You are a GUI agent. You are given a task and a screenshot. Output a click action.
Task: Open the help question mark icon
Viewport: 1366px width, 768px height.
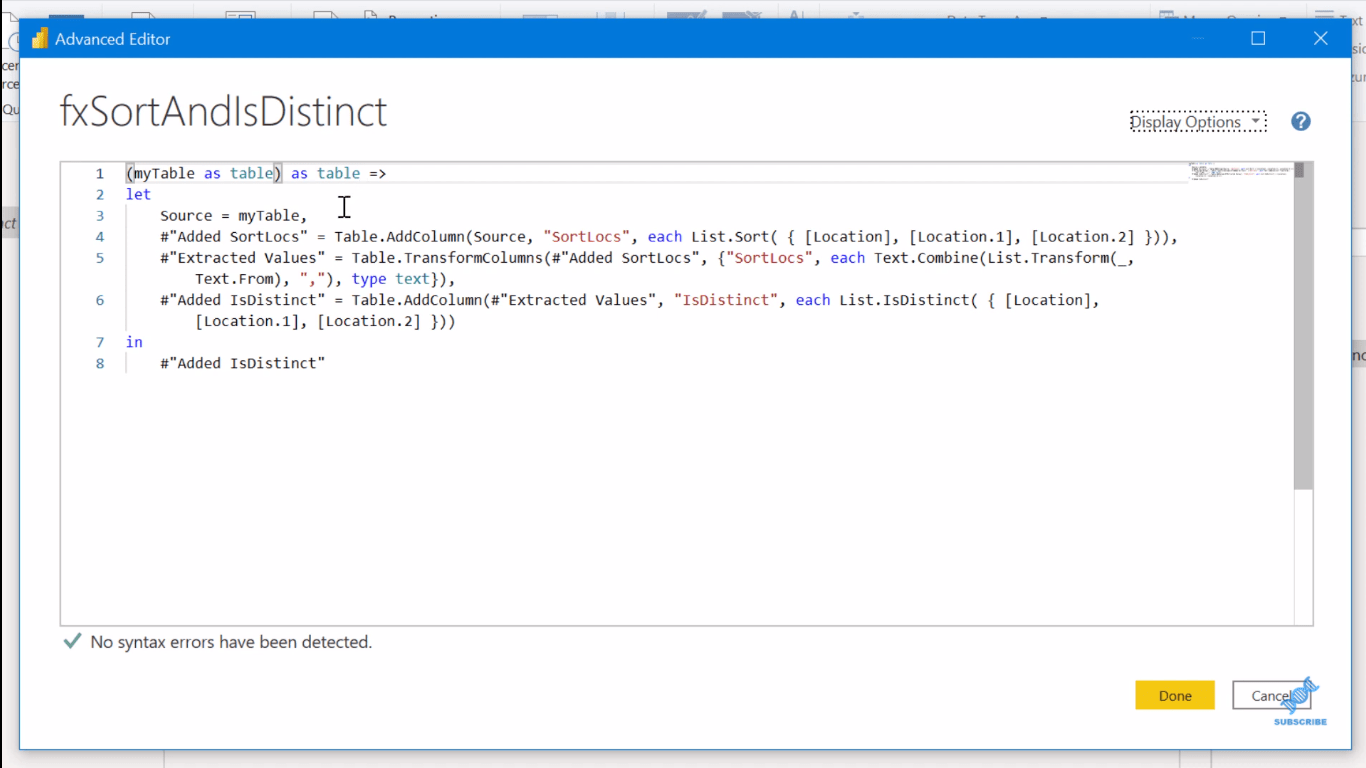point(1300,121)
